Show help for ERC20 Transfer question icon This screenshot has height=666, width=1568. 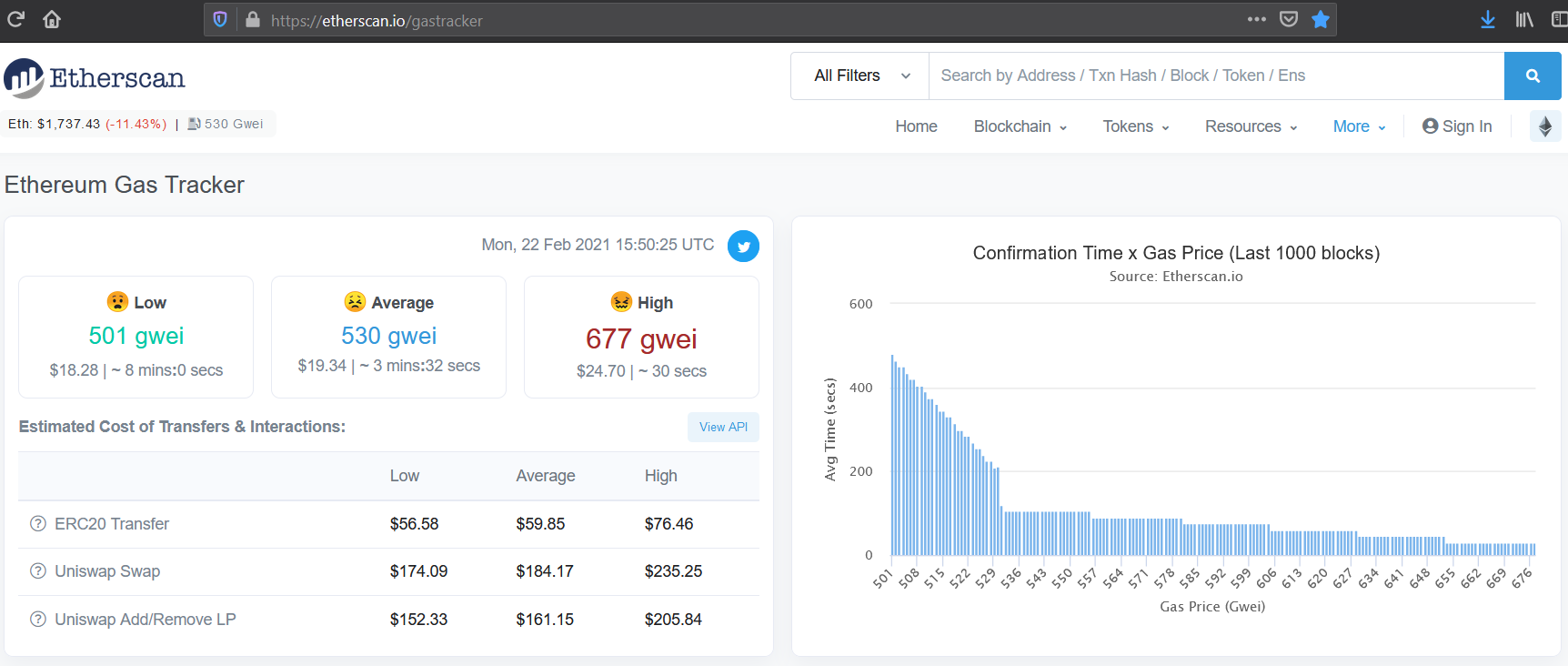tap(38, 524)
